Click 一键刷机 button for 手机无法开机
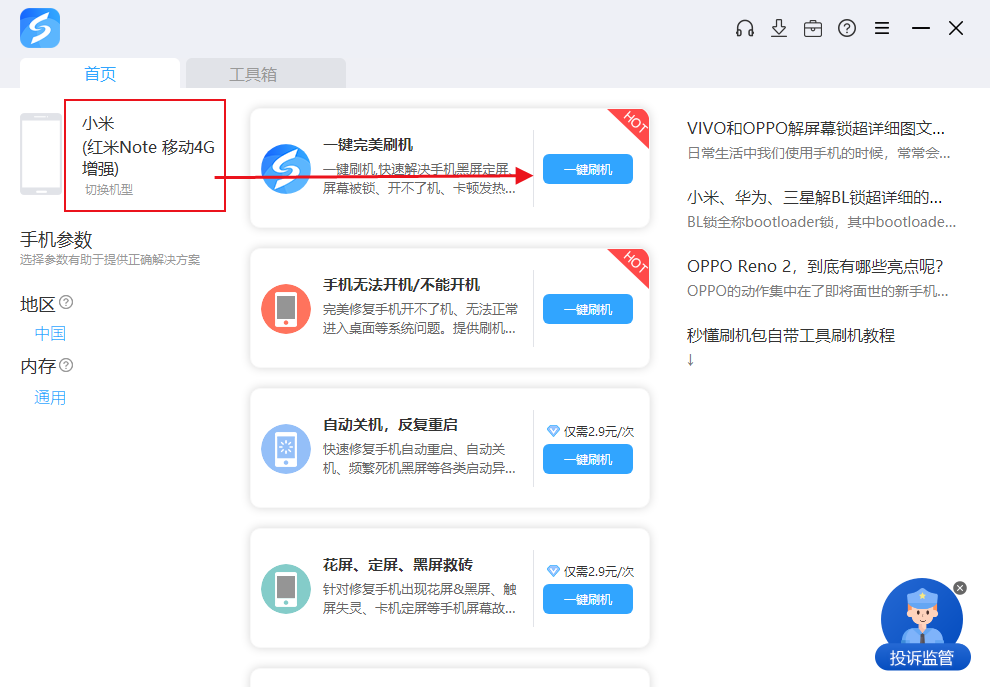This screenshot has height=687, width=990. tap(588, 309)
